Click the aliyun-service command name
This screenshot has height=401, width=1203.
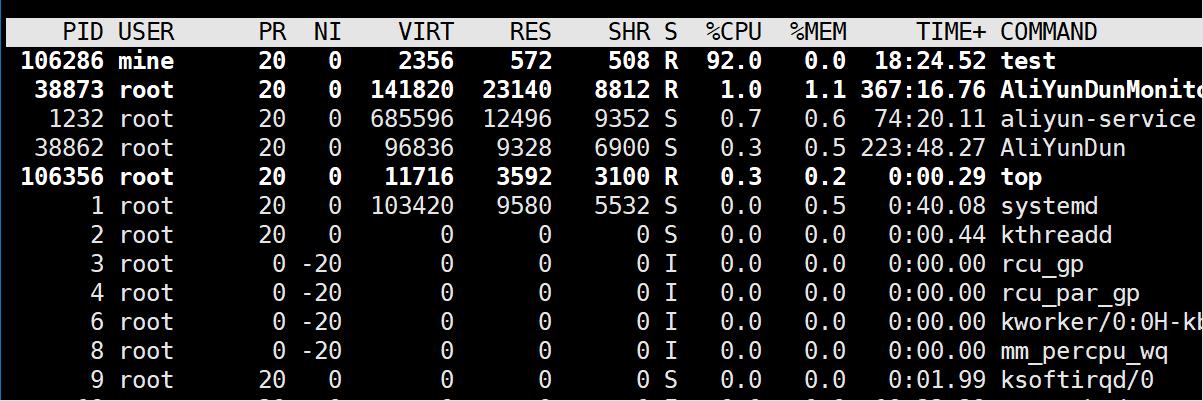pyautogui.click(x=1100, y=119)
